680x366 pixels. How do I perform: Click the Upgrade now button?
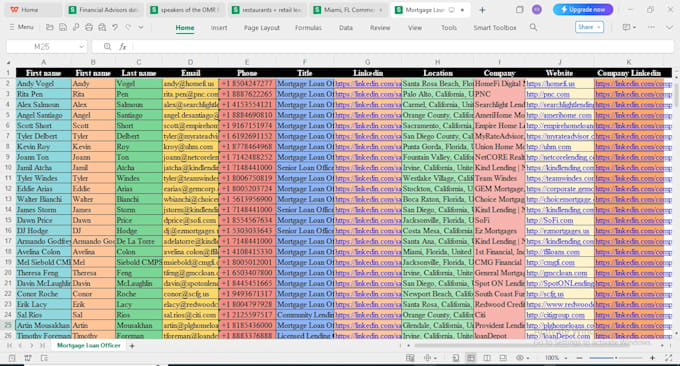[x=583, y=10]
